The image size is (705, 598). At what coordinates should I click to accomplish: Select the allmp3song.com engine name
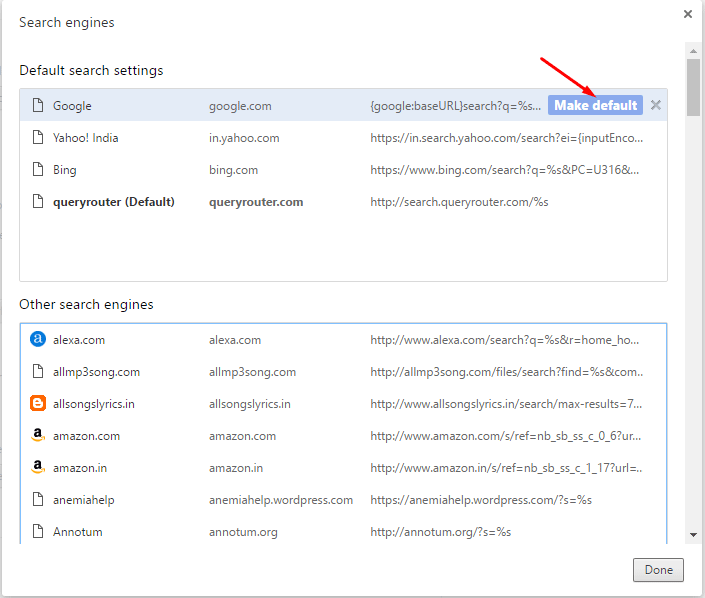(x=96, y=372)
